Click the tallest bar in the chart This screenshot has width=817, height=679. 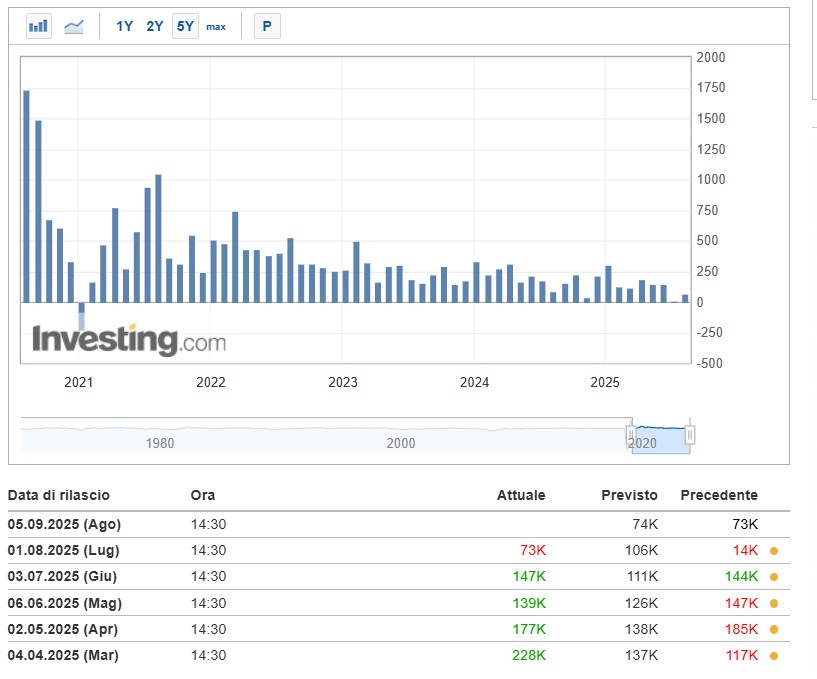(x=27, y=196)
